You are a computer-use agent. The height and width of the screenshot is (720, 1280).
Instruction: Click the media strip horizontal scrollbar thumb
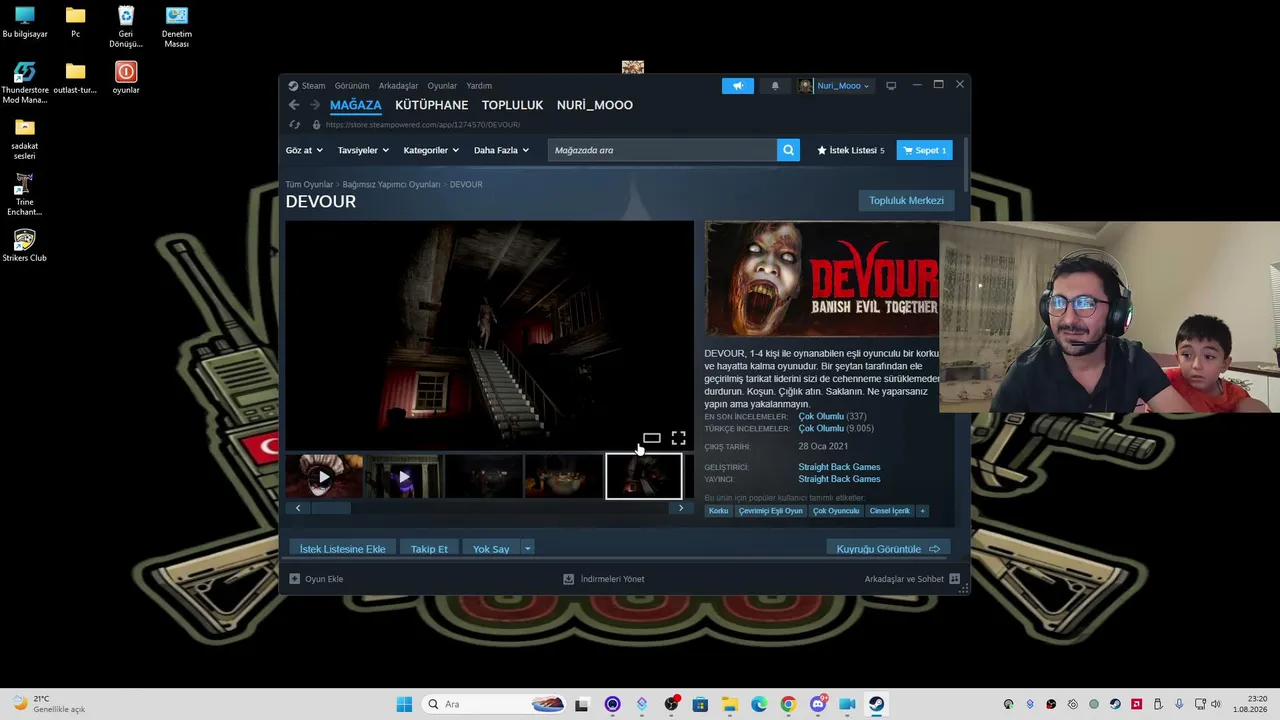tap(330, 508)
